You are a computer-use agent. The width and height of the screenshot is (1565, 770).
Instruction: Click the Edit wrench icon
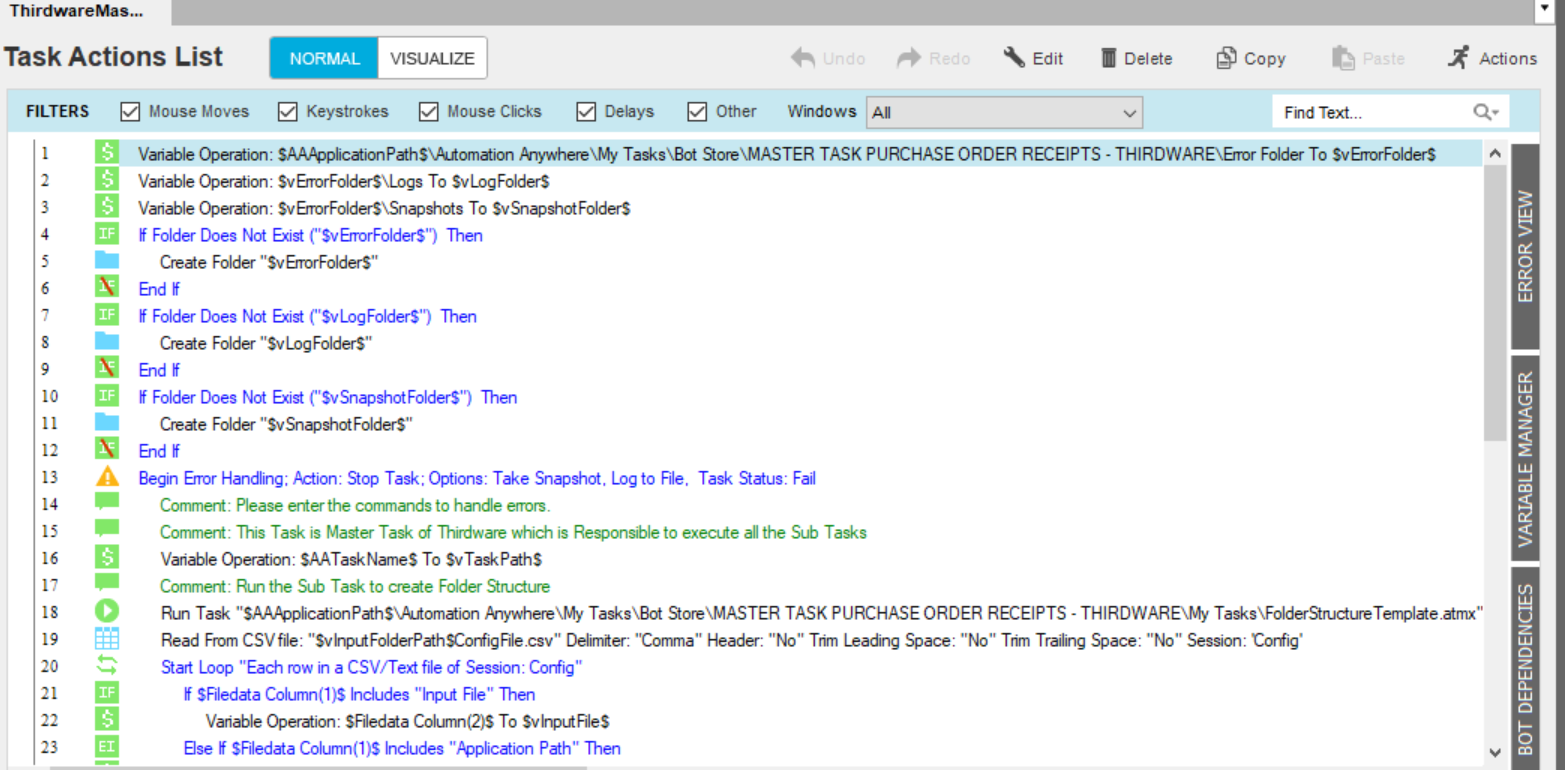pos(1014,58)
